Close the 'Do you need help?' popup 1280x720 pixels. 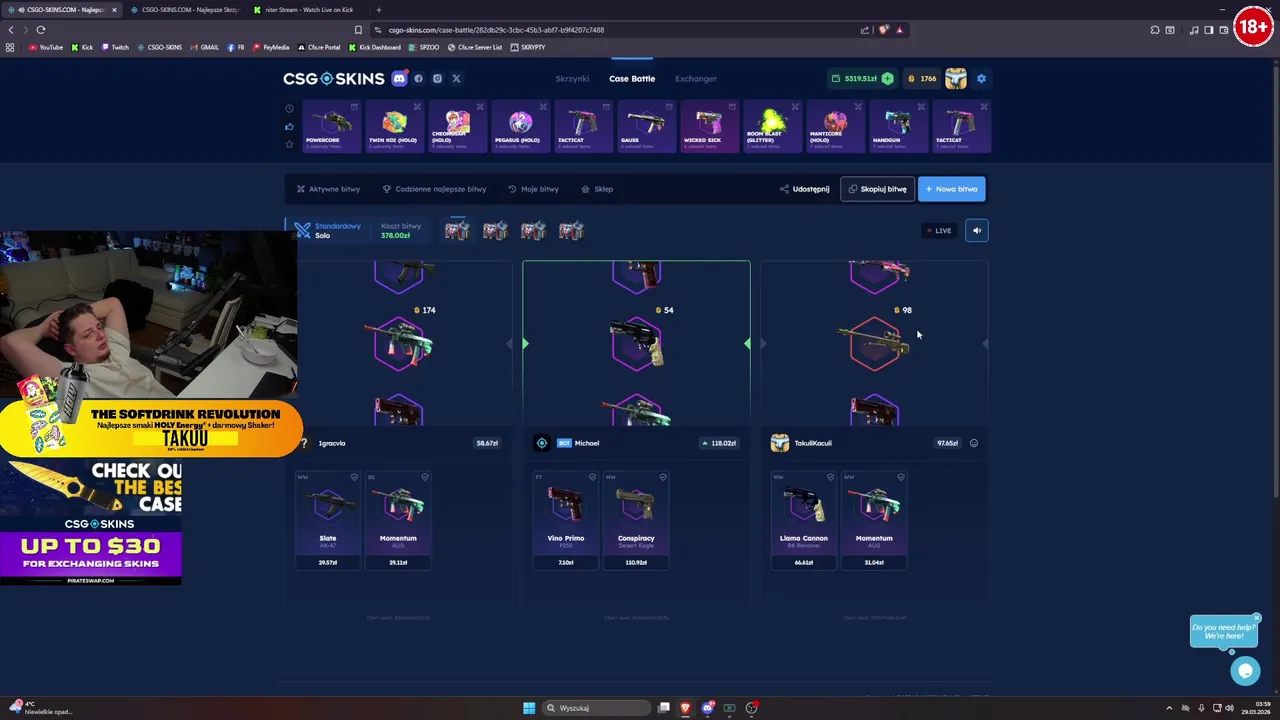1256,617
